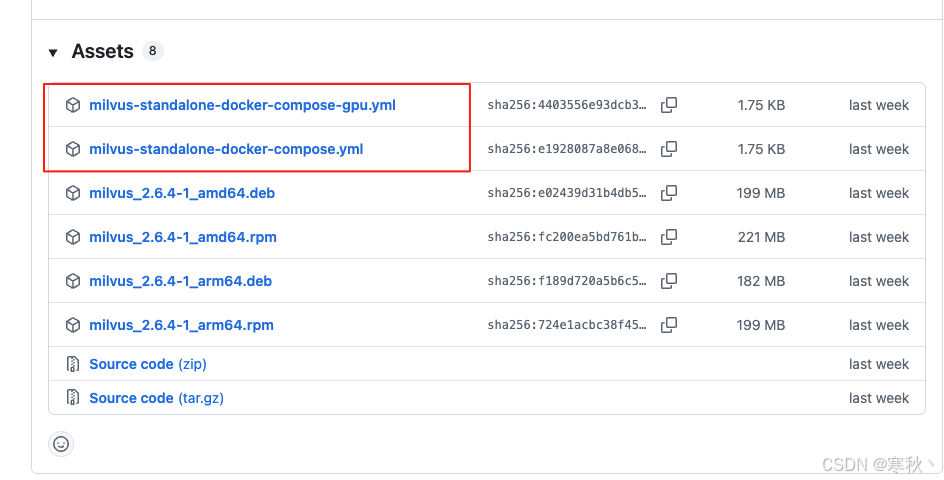Select hash text sha256:f189d720a5b6c5…

click(x=567, y=281)
